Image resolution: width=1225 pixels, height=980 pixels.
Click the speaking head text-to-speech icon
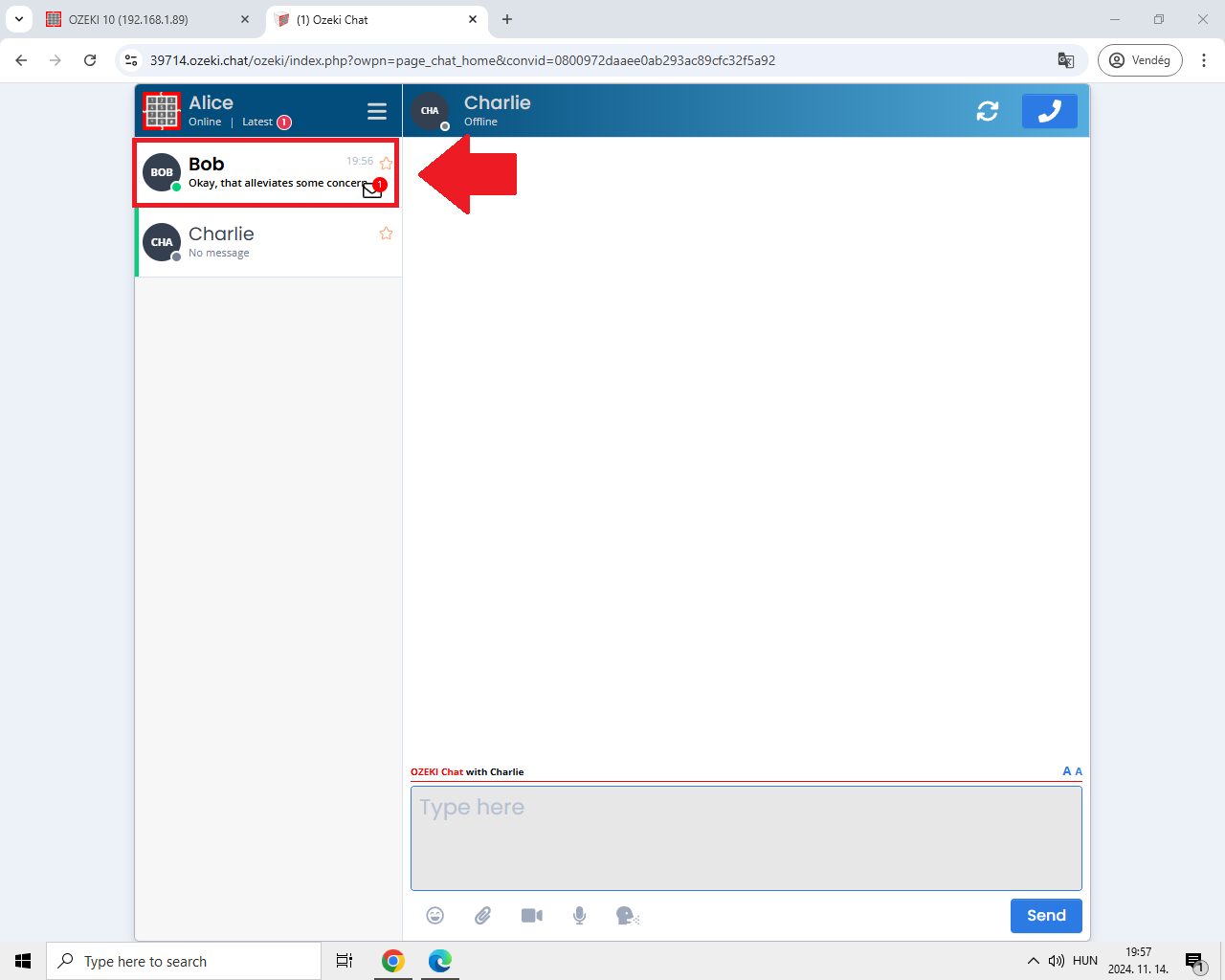[628, 916]
